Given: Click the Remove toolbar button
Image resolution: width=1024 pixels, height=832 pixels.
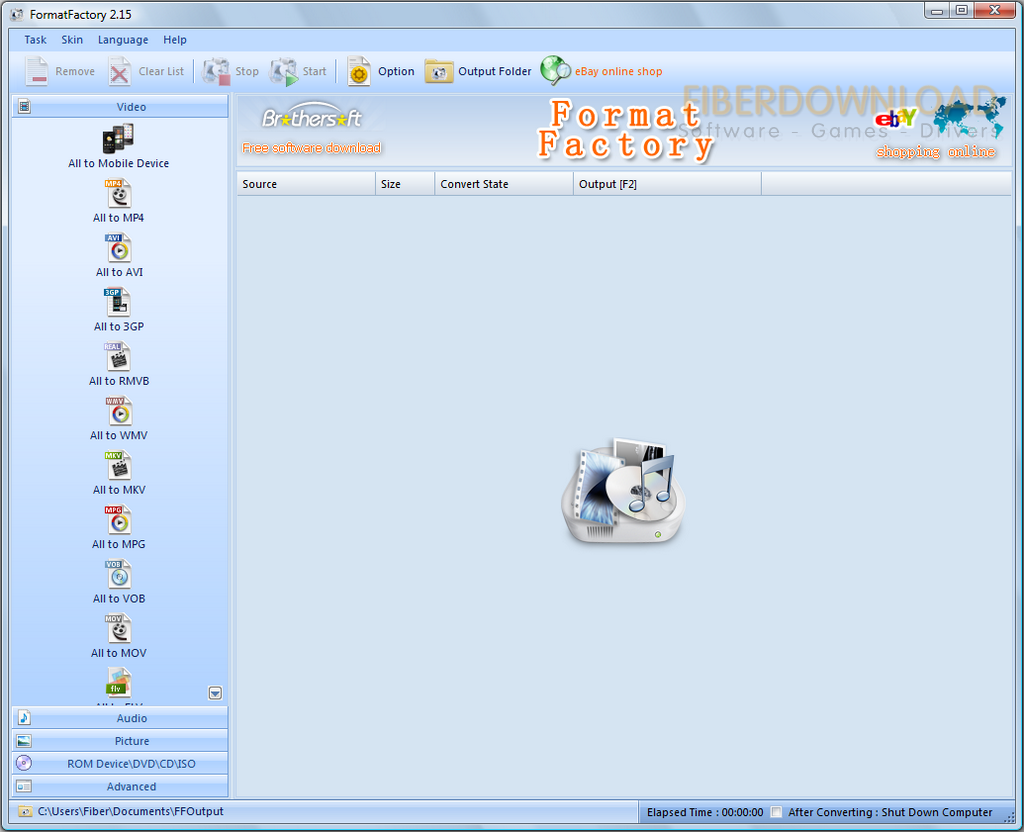Looking at the screenshot, I should tap(60, 71).
